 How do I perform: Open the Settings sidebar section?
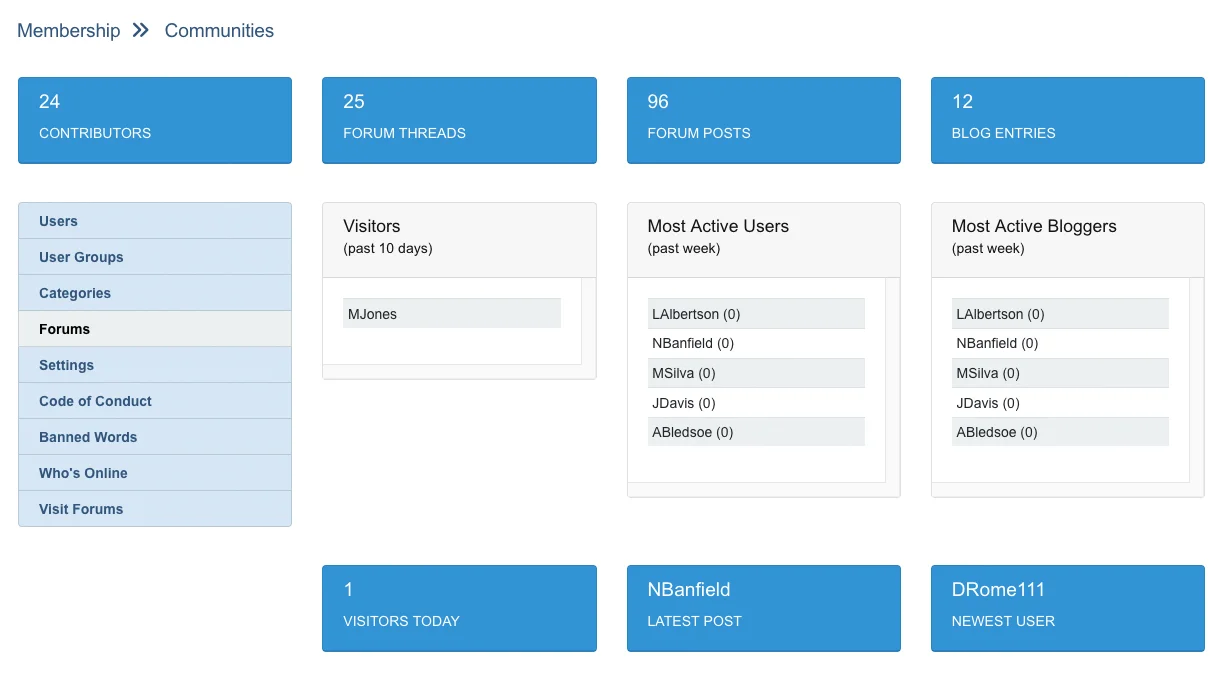point(154,365)
